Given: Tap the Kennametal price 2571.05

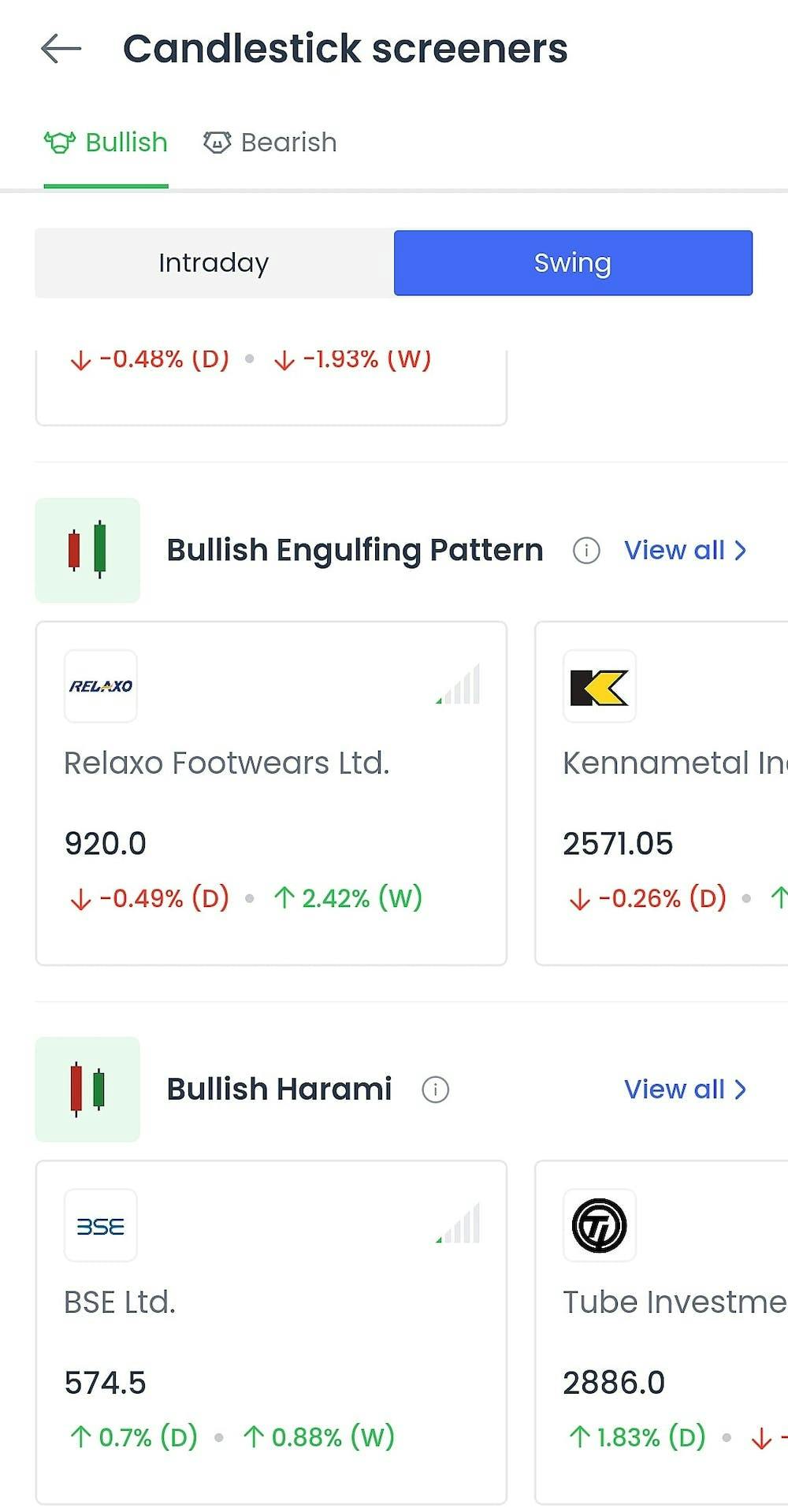Looking at the screenshot, I should (x=618, y=844).
